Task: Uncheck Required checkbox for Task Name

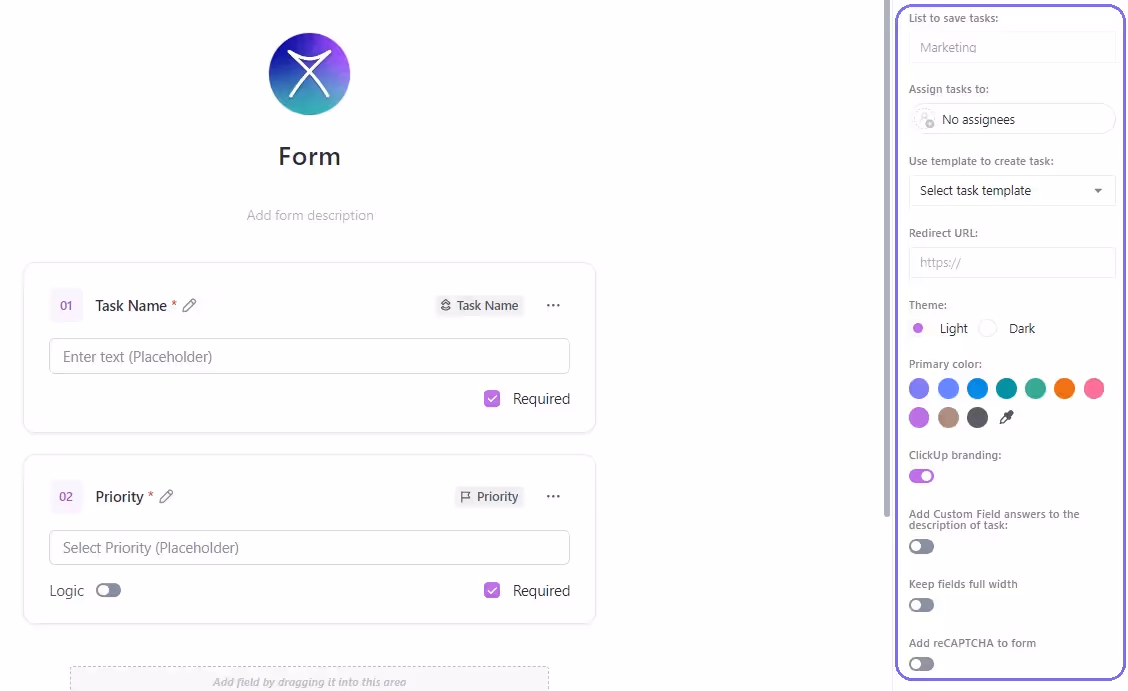Action: click(492, 398)
